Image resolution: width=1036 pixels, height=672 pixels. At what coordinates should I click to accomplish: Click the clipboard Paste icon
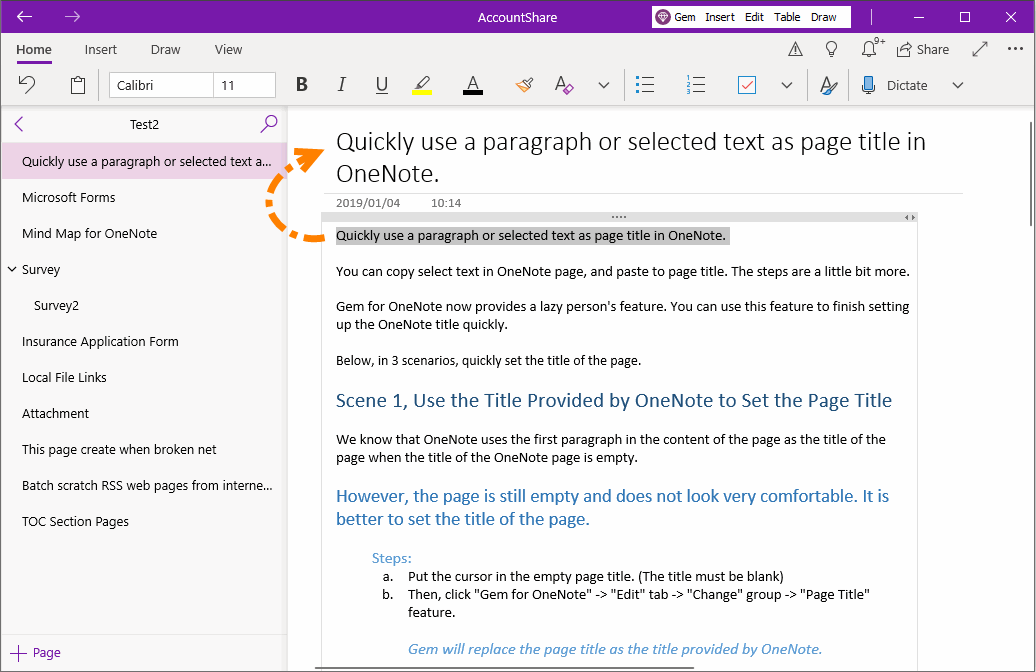point(78,85)
